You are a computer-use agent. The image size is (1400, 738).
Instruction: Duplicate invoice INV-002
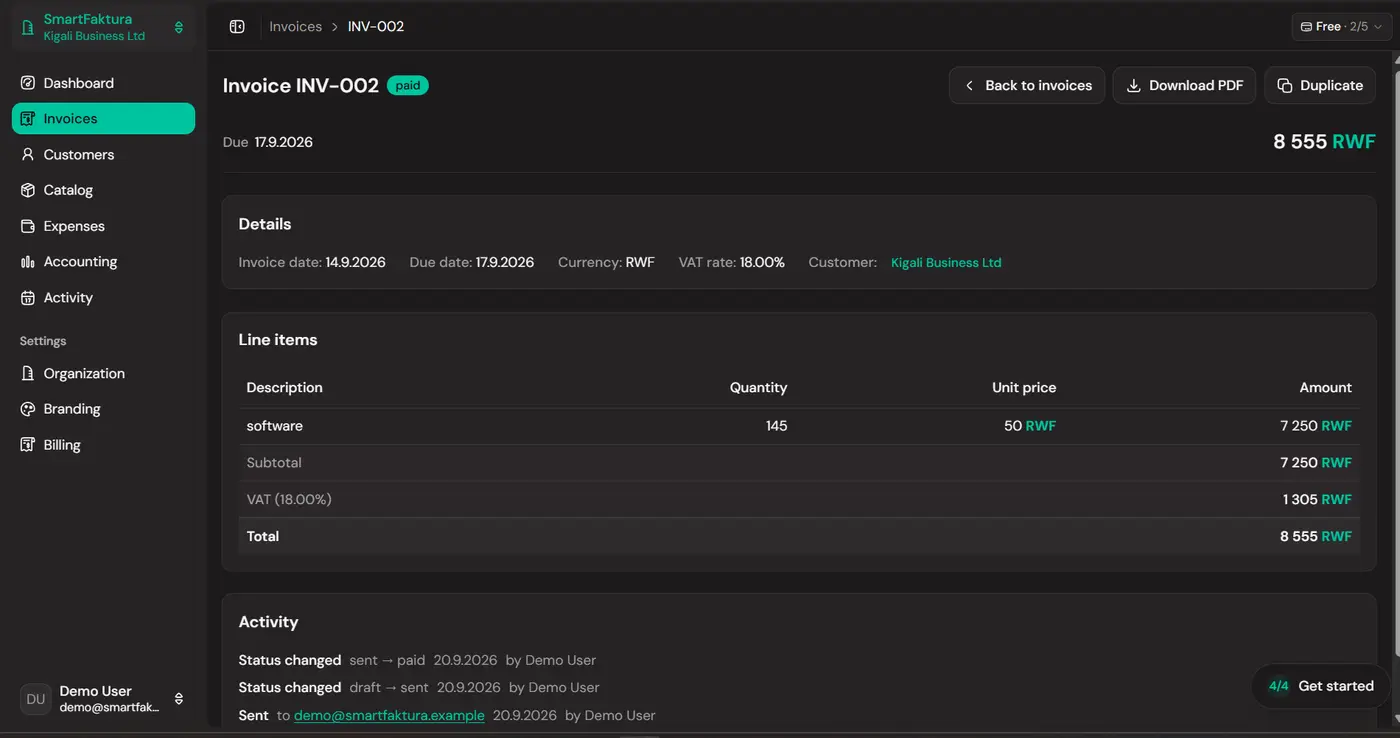(1320, 85)
